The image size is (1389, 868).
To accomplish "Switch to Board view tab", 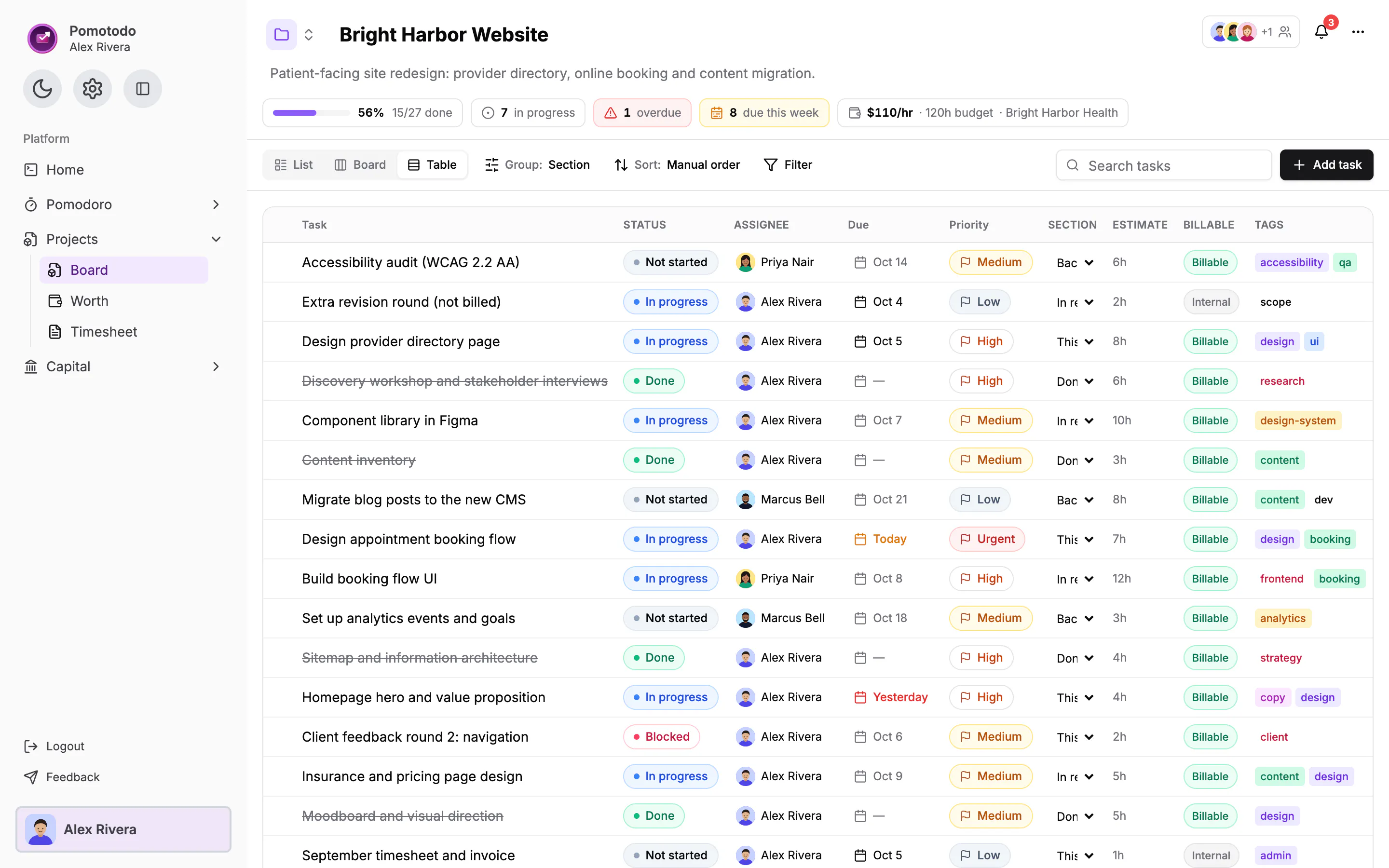I will pos(360,165).
